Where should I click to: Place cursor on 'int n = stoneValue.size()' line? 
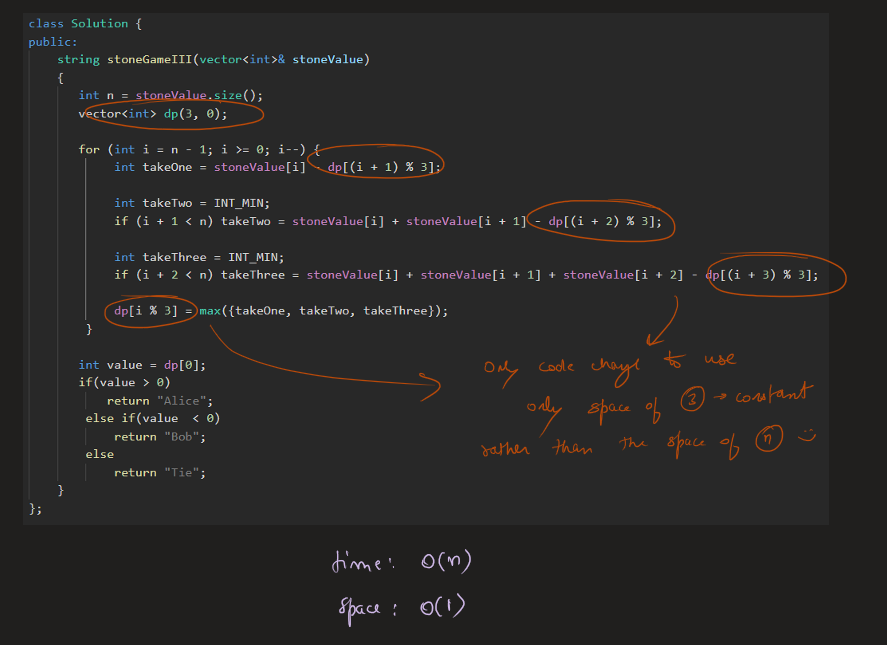171,95
